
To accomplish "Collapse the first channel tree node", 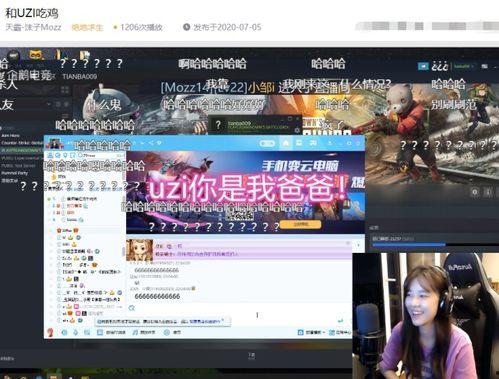I will coord(49,199).
